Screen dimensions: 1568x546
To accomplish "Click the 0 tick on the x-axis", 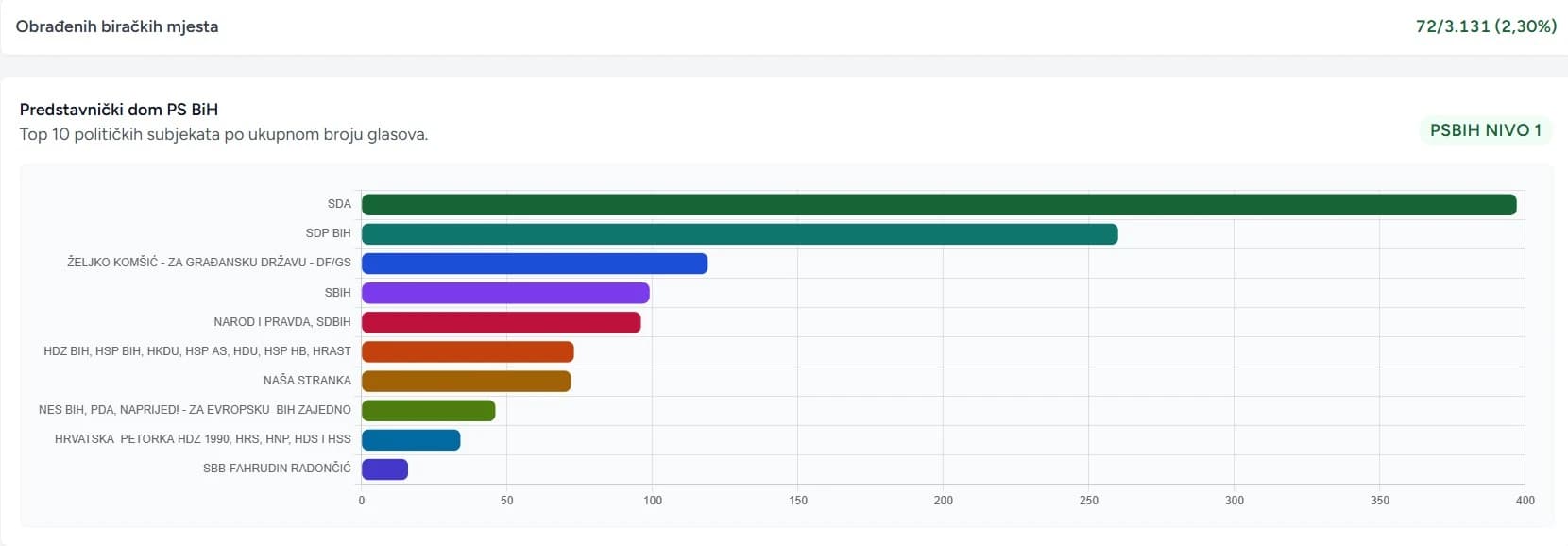I will (362, 501).
